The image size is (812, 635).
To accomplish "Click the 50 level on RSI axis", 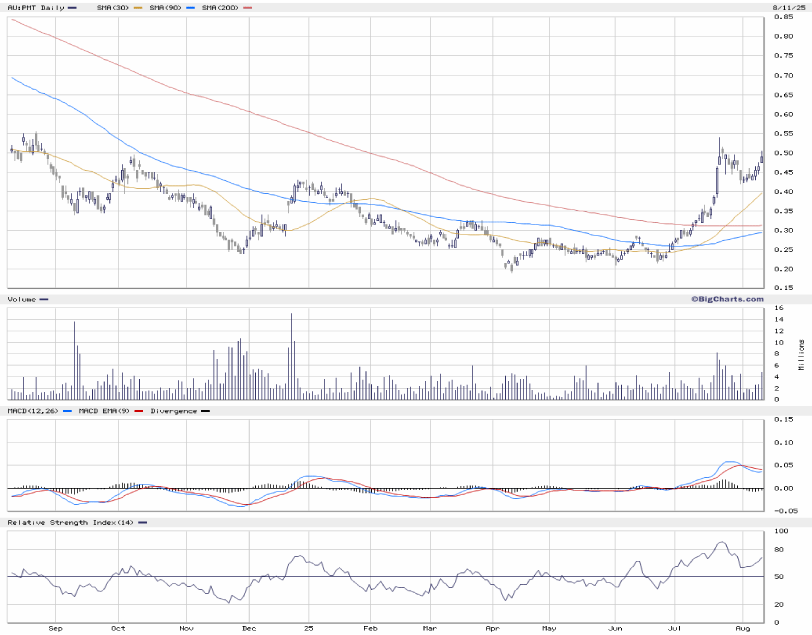I will 779,577.
